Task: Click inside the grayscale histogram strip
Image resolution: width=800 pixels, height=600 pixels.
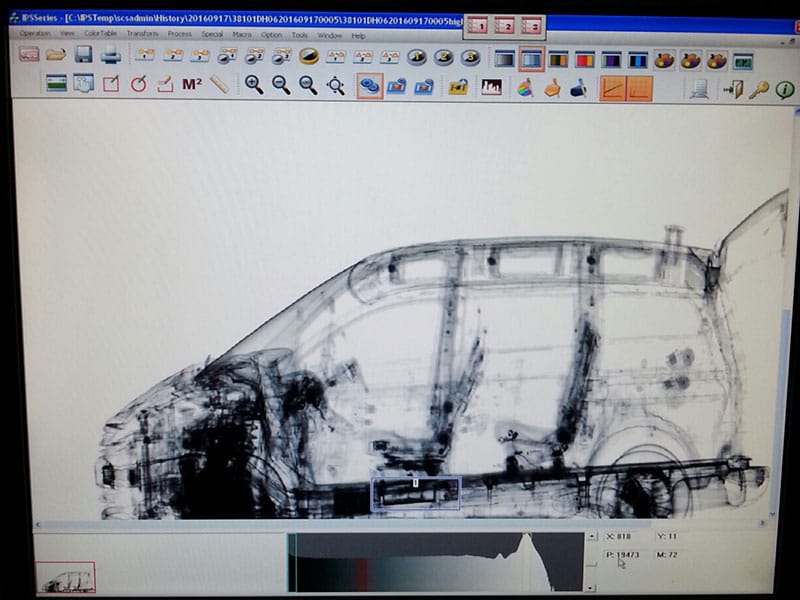Action: click(x=435, y=561)
